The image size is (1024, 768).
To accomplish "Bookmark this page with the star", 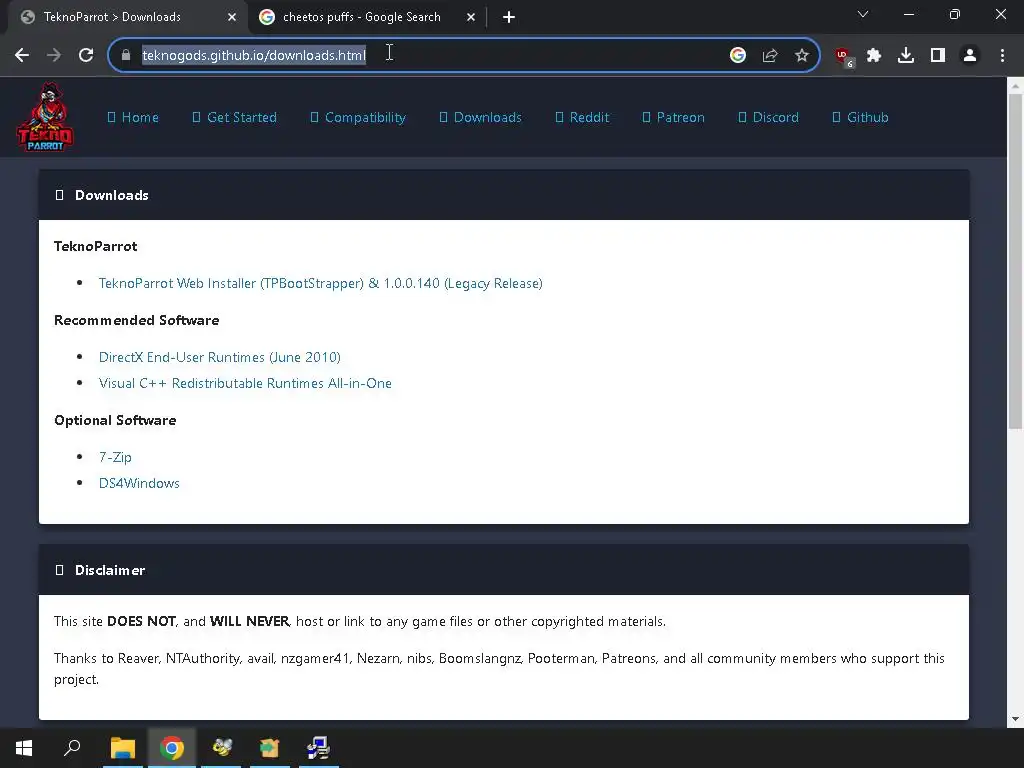I will (802, 56).
